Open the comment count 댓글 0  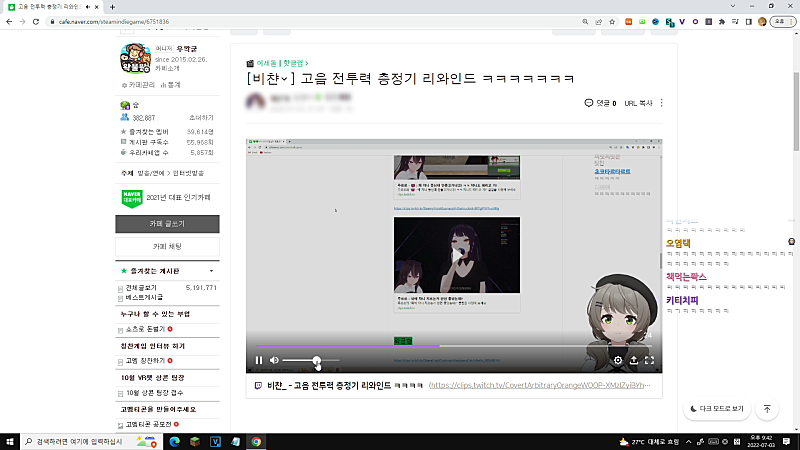coord(600,103)
